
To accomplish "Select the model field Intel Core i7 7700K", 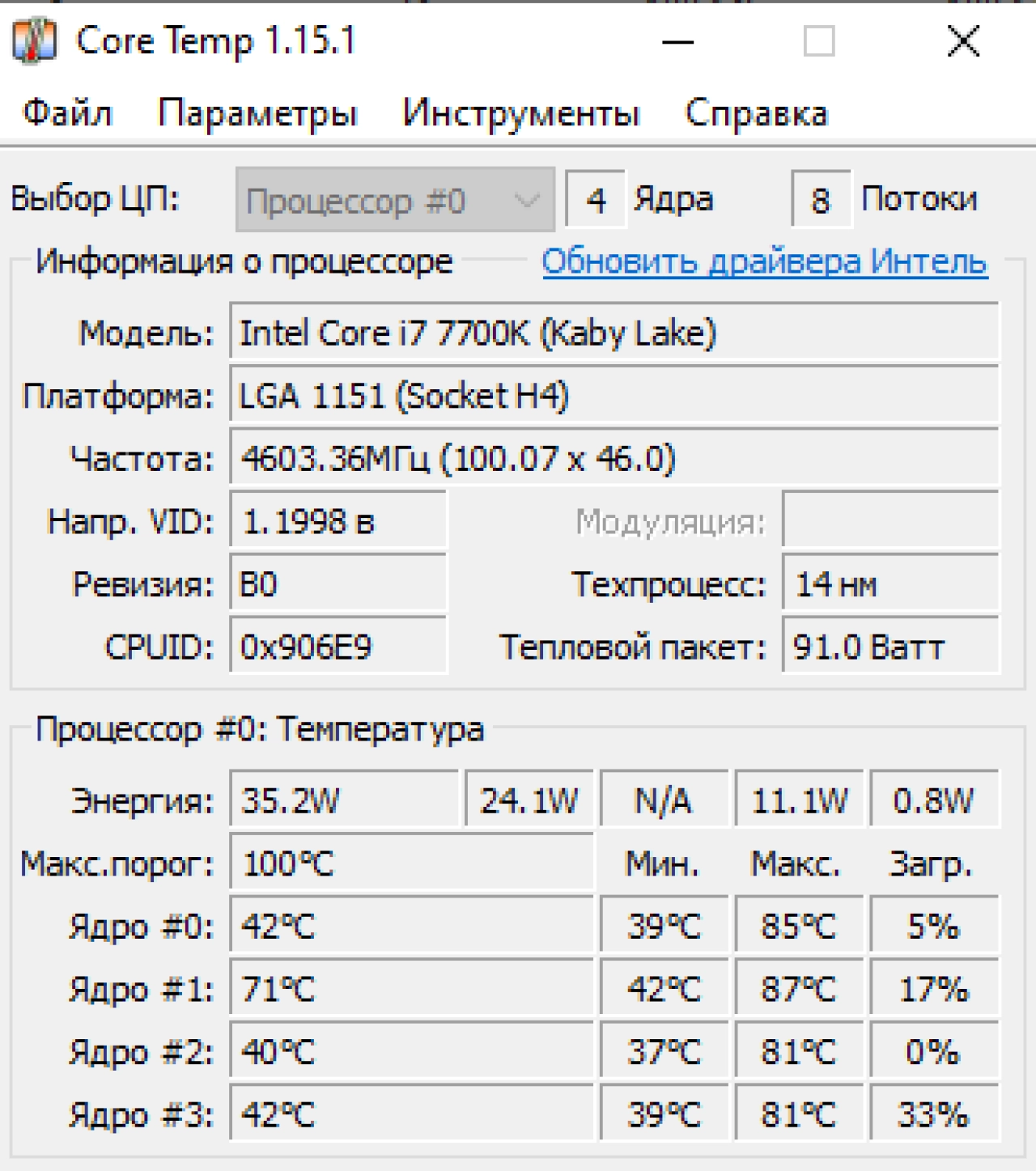I will point(614,332).
